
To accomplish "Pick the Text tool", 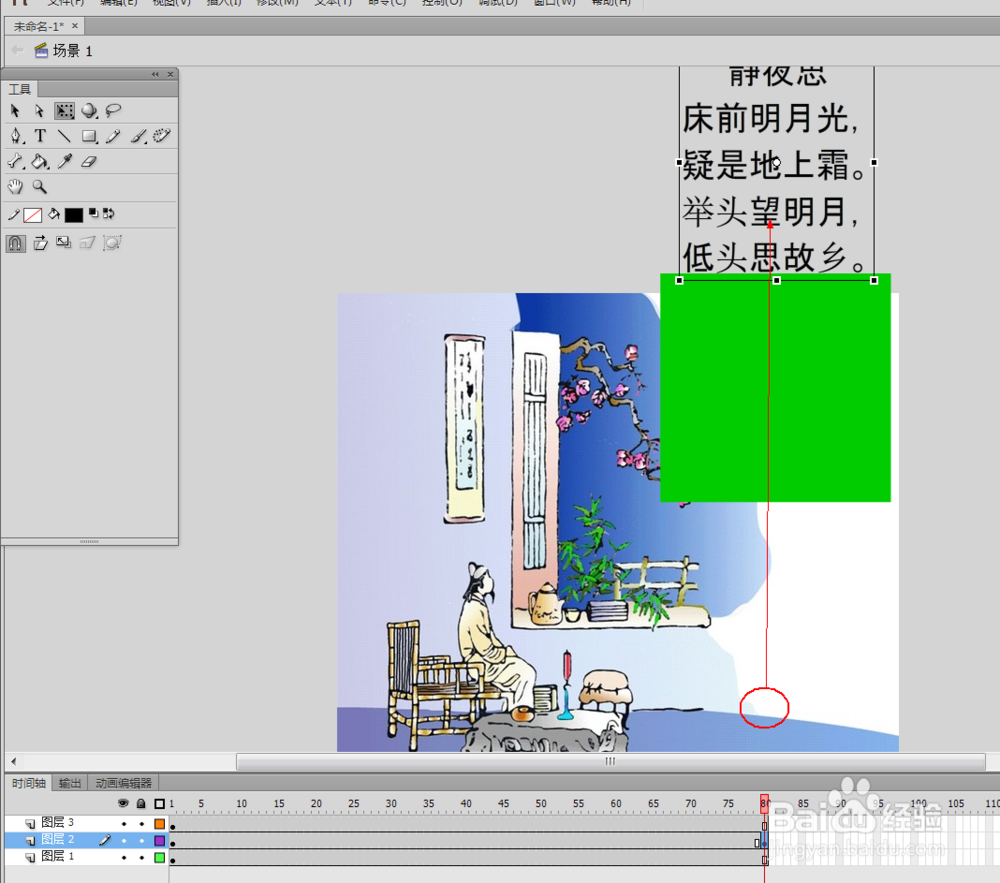I will [40, 136].
